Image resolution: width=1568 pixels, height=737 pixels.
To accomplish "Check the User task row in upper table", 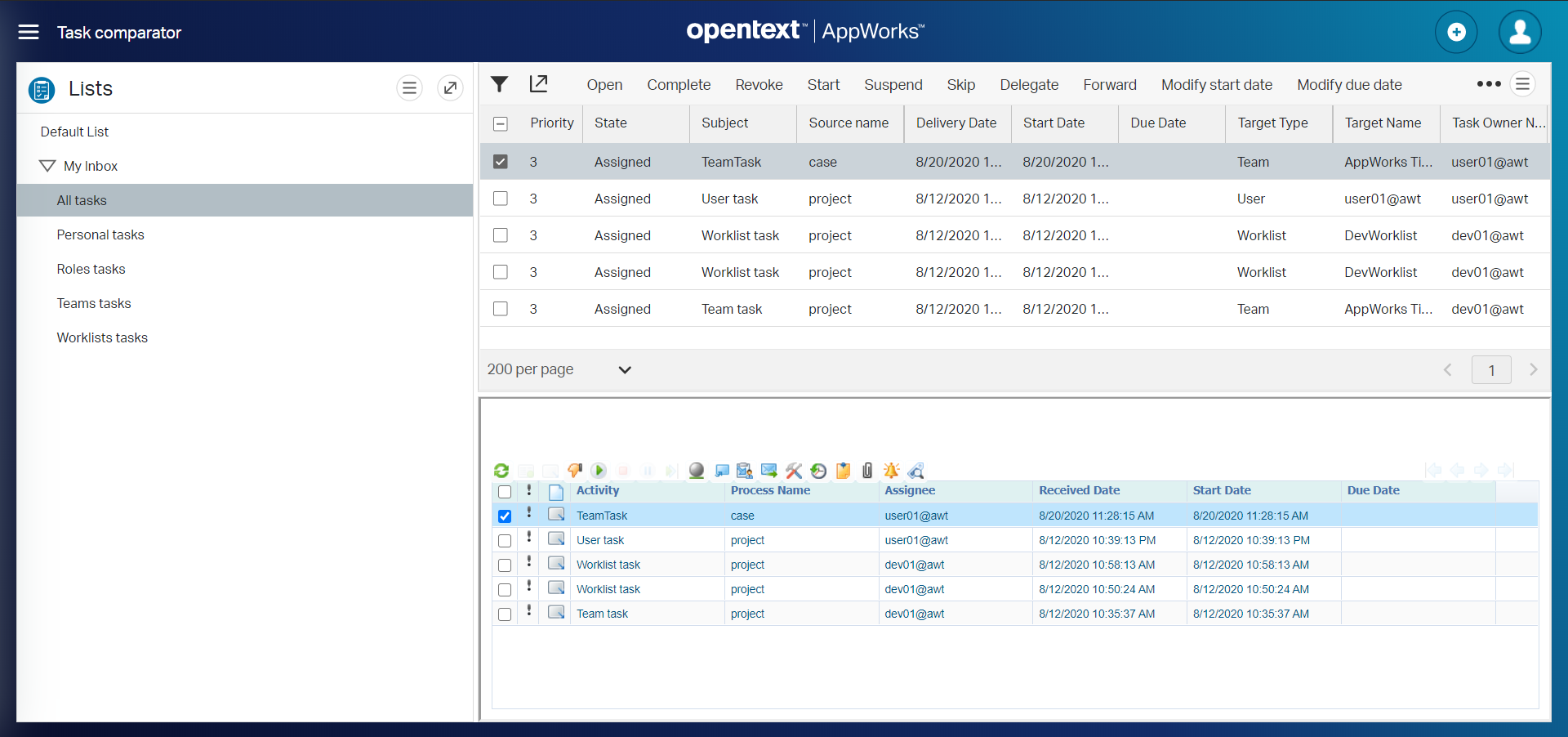I will pyautogui.click(x=501, y=199).
